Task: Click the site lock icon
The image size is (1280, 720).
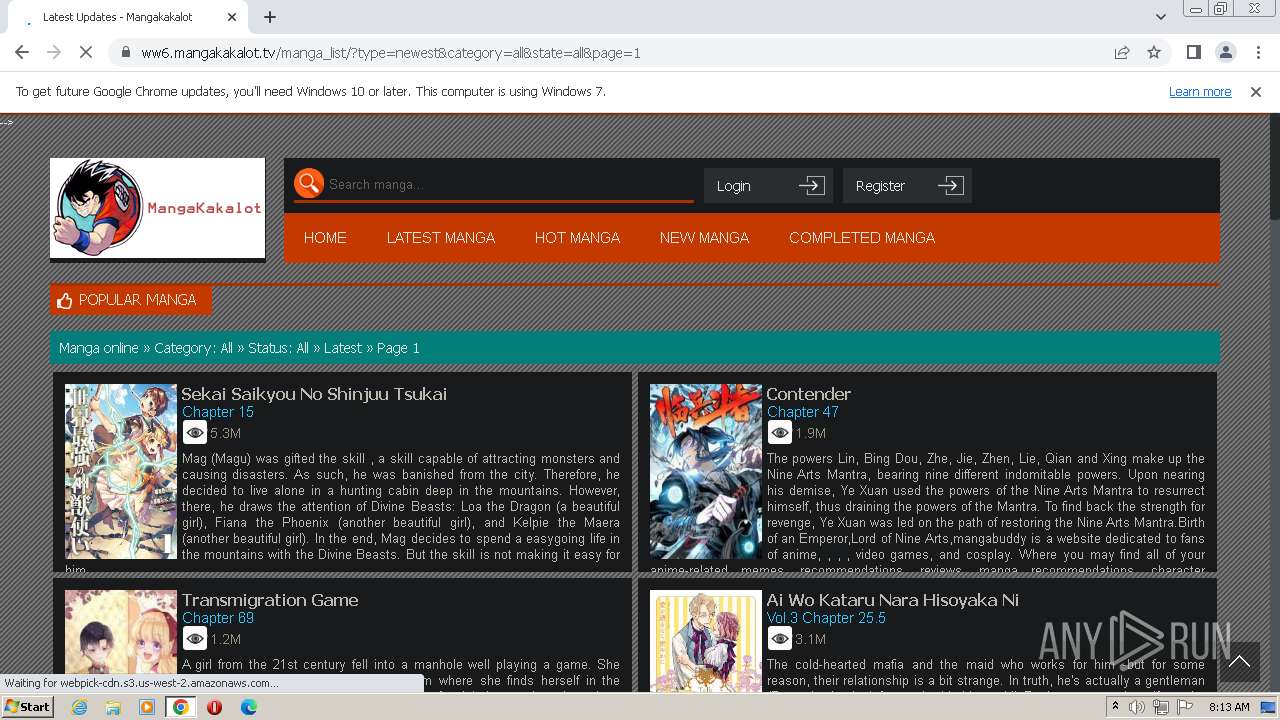Action: point(125,52)
